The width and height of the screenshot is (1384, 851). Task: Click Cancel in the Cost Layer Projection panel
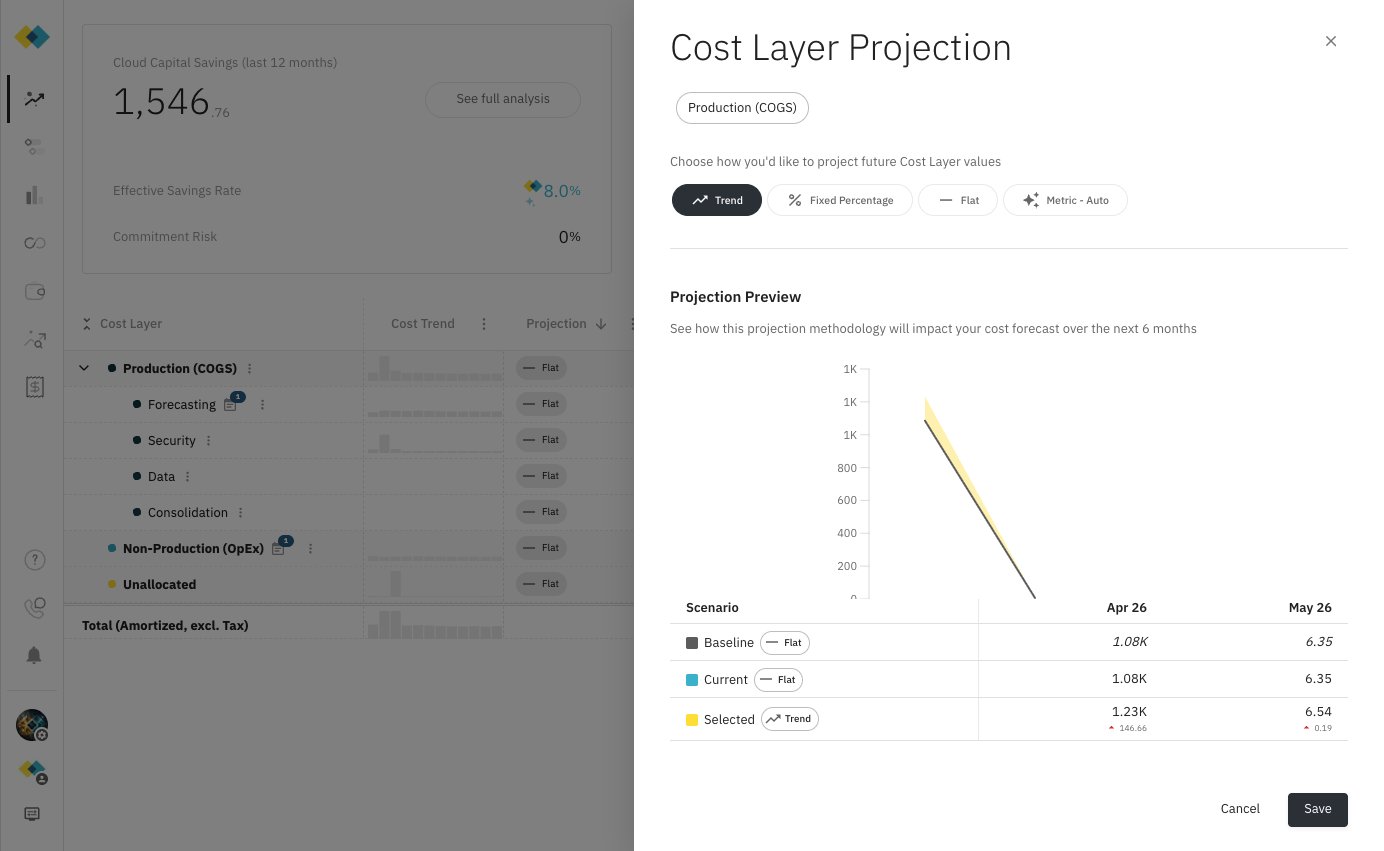[x=1240, y=809]
